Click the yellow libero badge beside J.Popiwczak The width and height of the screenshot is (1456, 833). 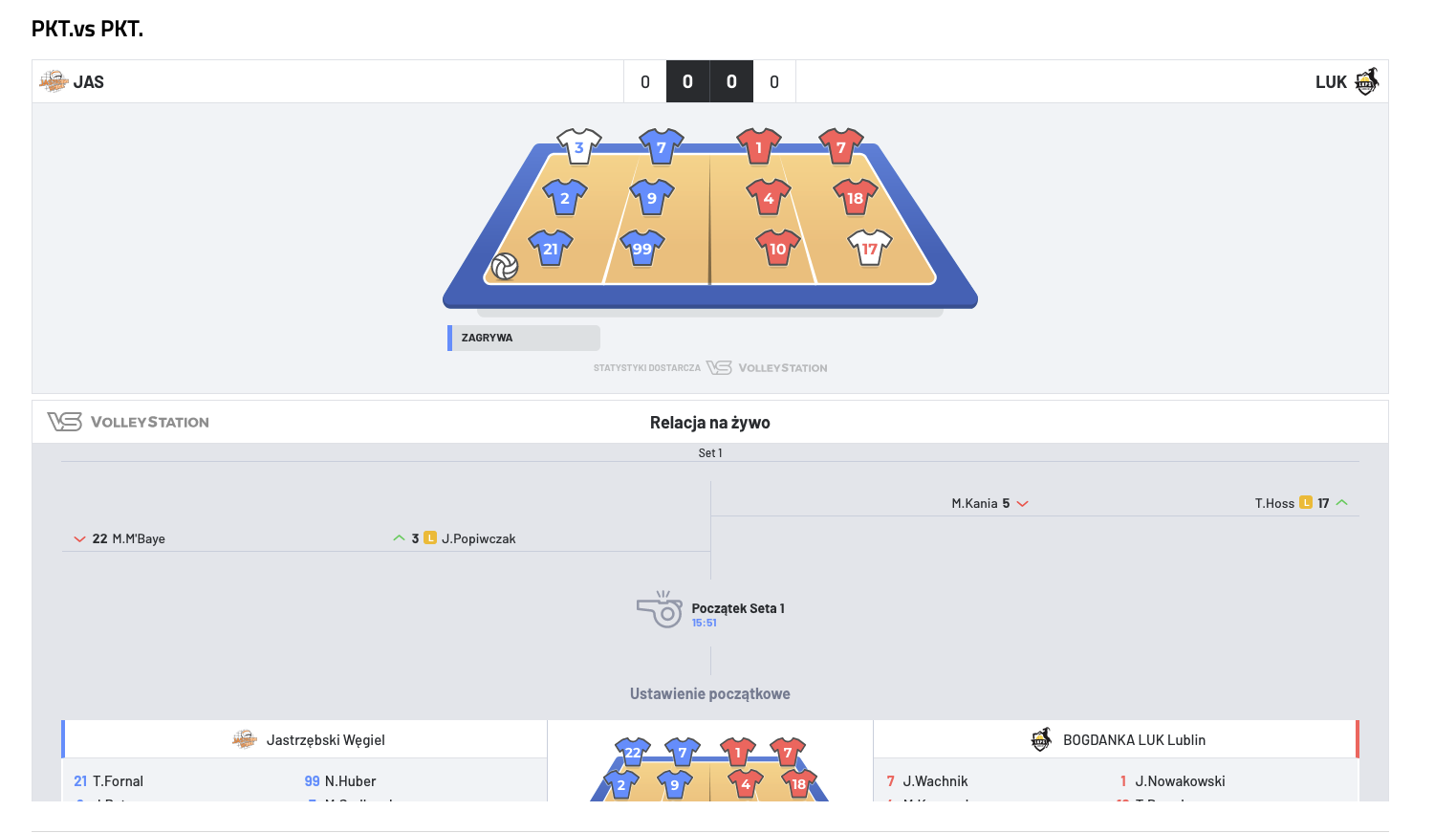[x=430, y=538]
